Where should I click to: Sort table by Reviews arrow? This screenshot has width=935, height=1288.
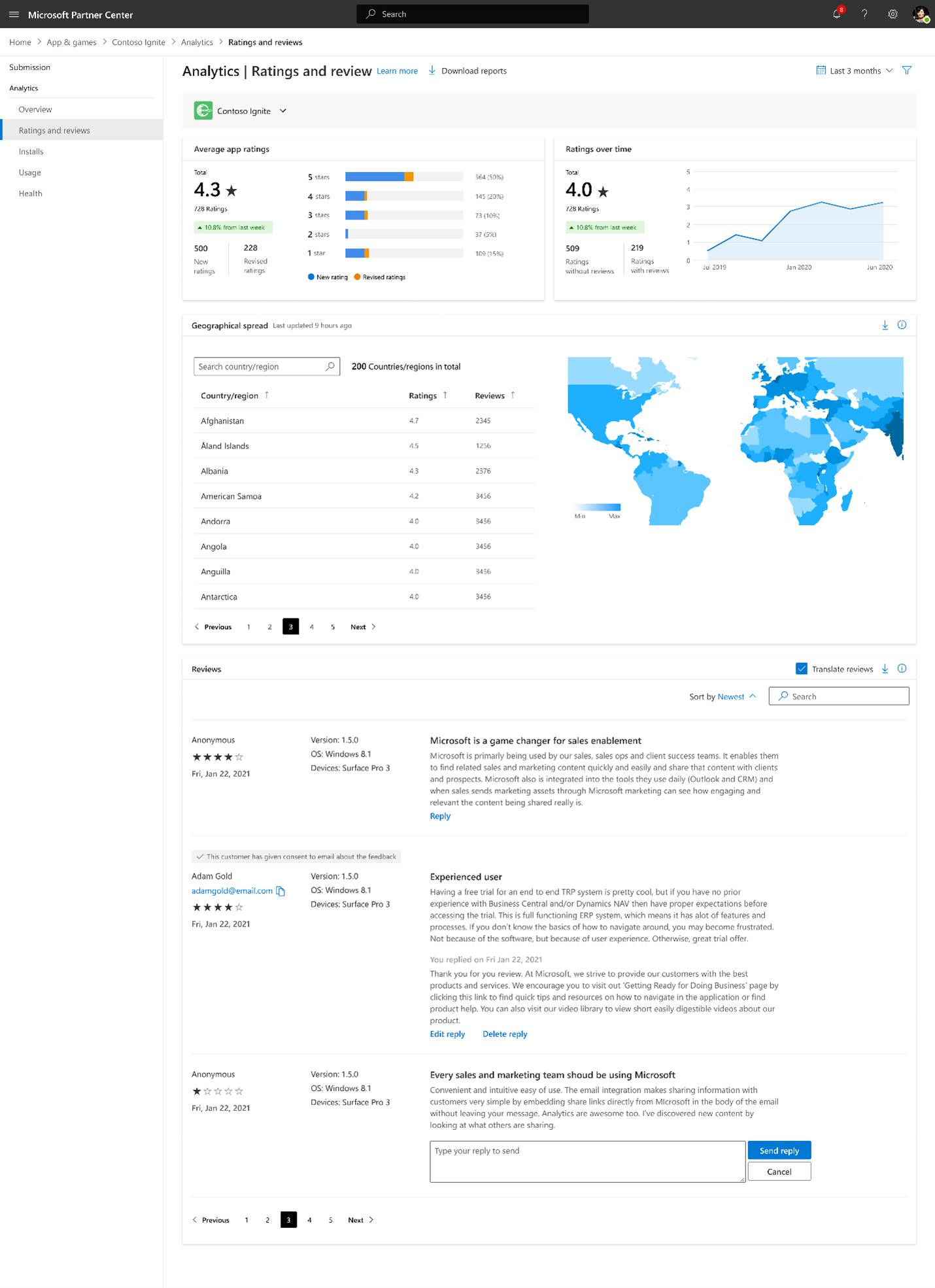(x=513, y=395)
